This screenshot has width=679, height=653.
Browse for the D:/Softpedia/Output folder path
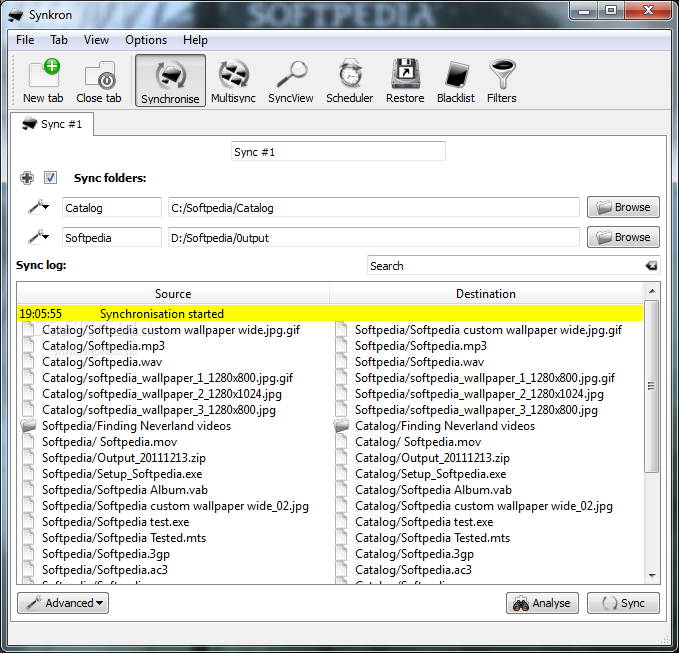(x=623, y=237)
